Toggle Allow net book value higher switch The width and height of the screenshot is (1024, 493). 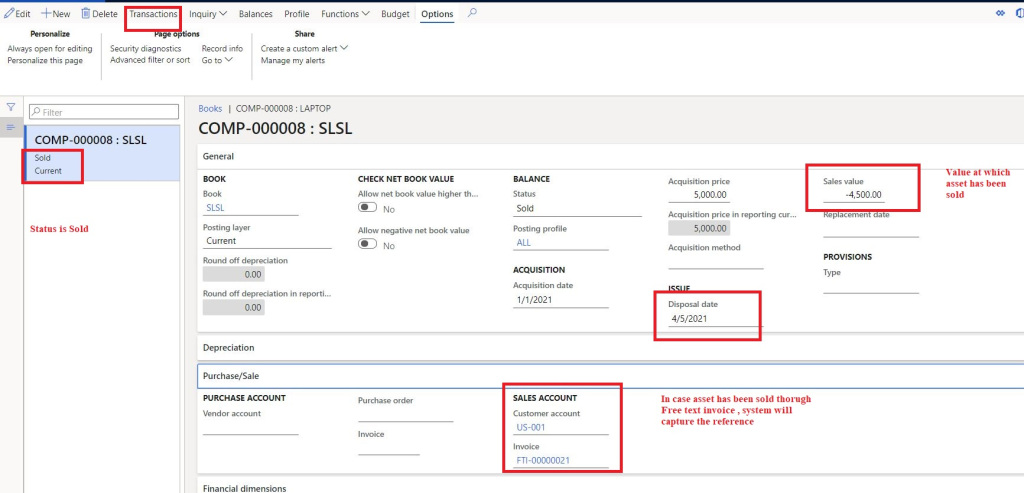[x=368, y=209]
